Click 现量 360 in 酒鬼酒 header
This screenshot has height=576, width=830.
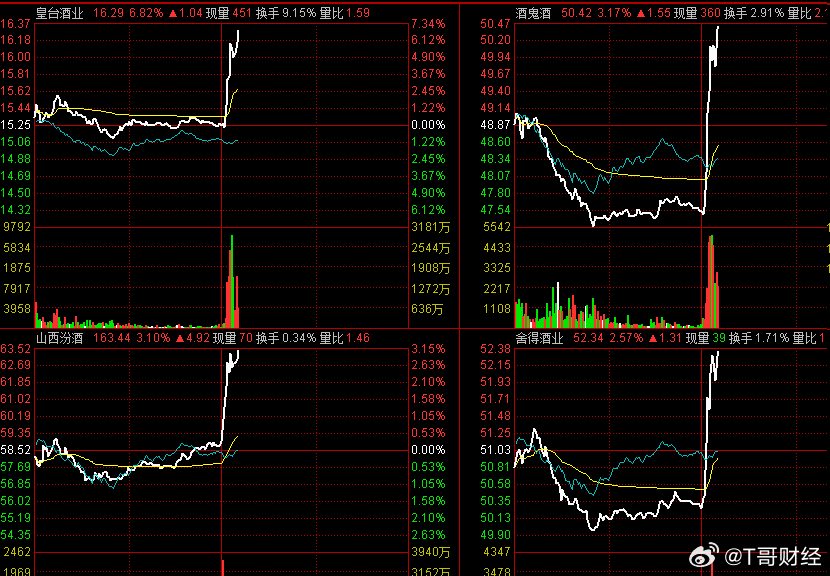[x=697, y=13]
